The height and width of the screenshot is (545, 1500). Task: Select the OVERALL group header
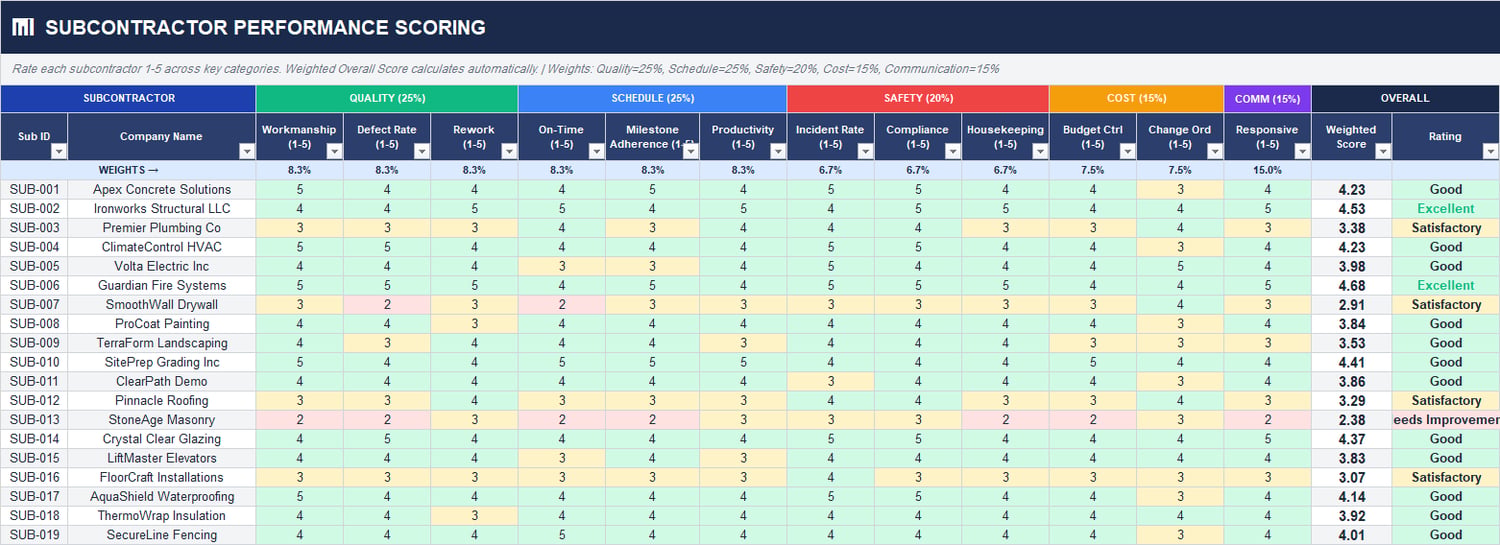(x=1405, y=98)
